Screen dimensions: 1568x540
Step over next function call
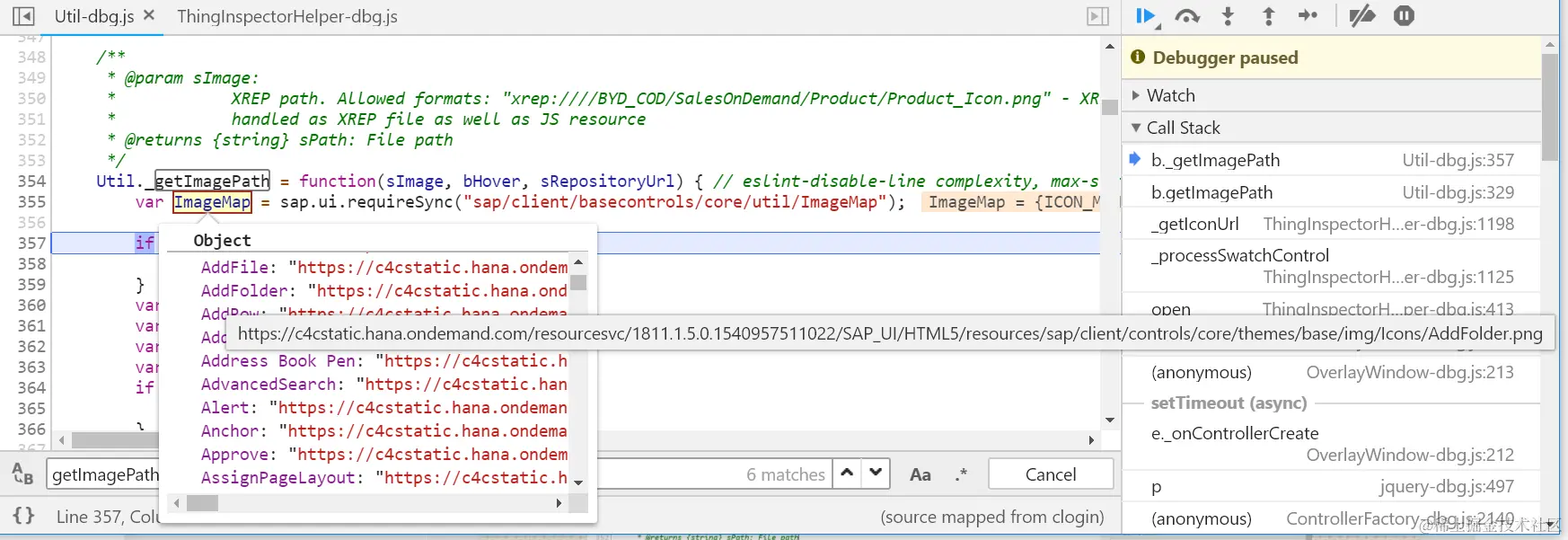point(1187,16)
